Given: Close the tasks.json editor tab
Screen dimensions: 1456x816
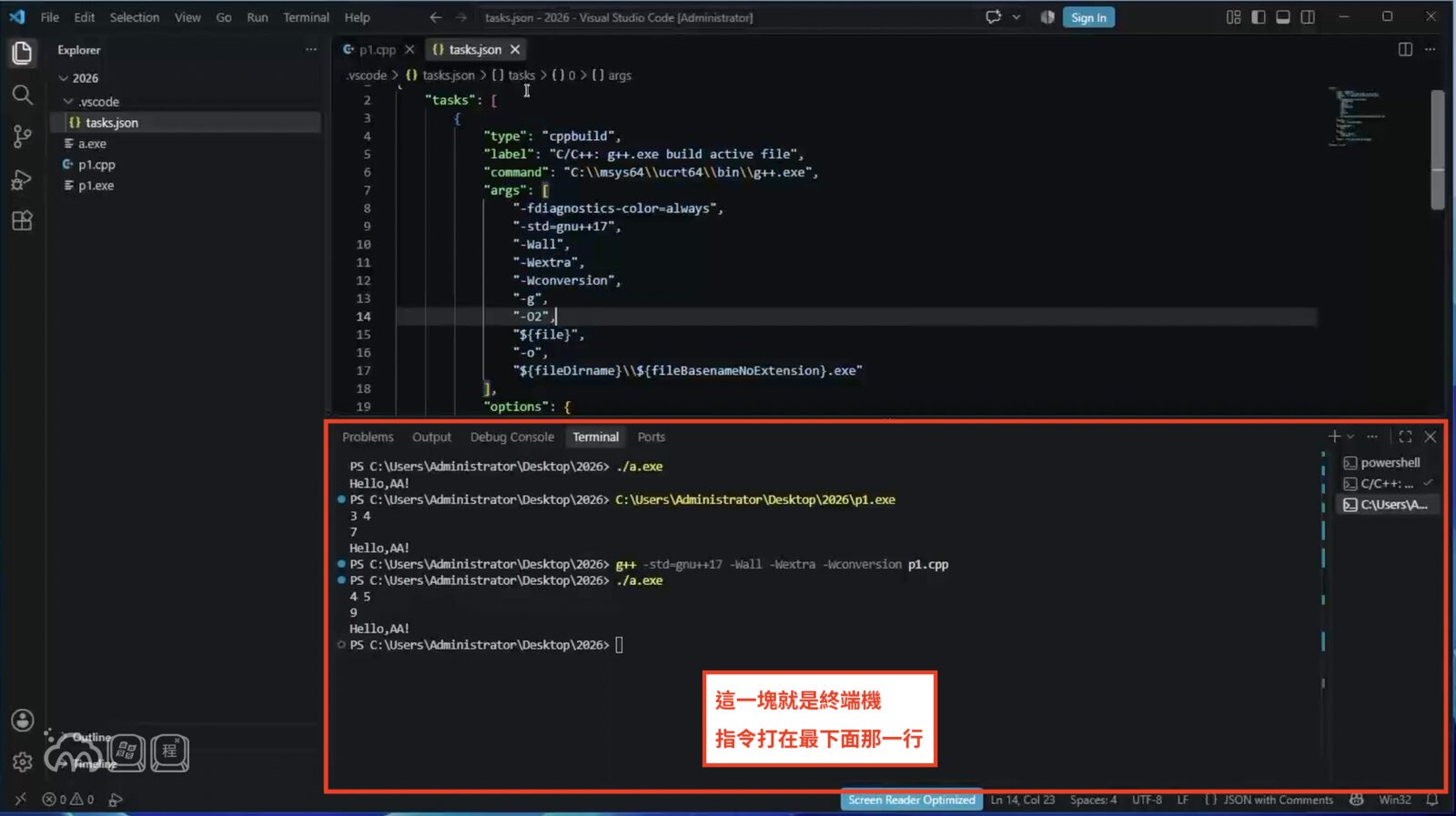Looking at the screenshot, I should 515,49.
